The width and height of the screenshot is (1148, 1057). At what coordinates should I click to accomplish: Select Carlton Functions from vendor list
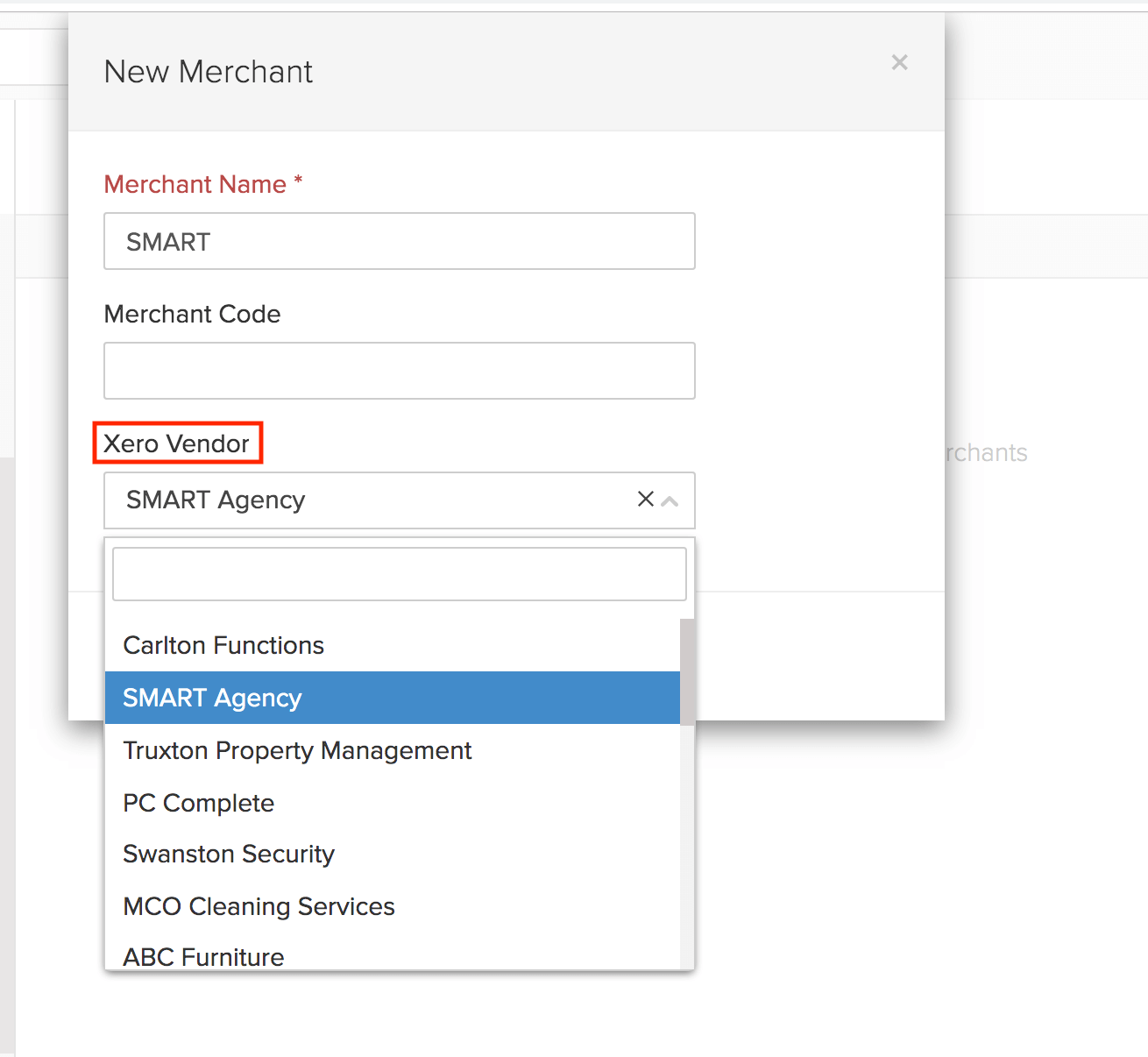click(x=223, y=645)
